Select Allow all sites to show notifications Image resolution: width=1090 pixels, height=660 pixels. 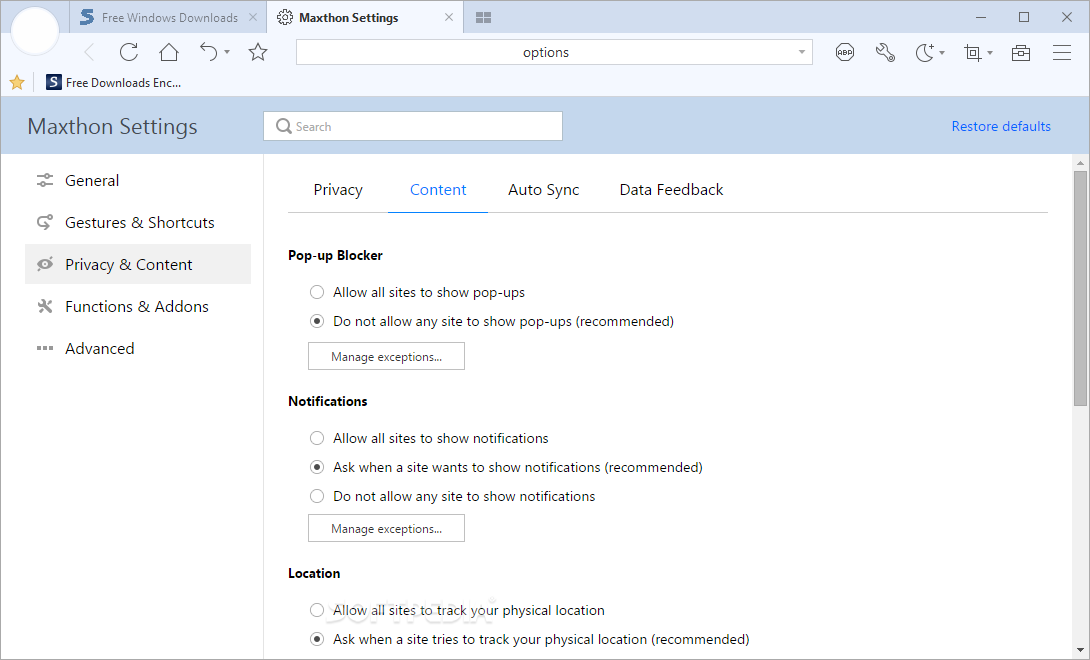point(317,438)
